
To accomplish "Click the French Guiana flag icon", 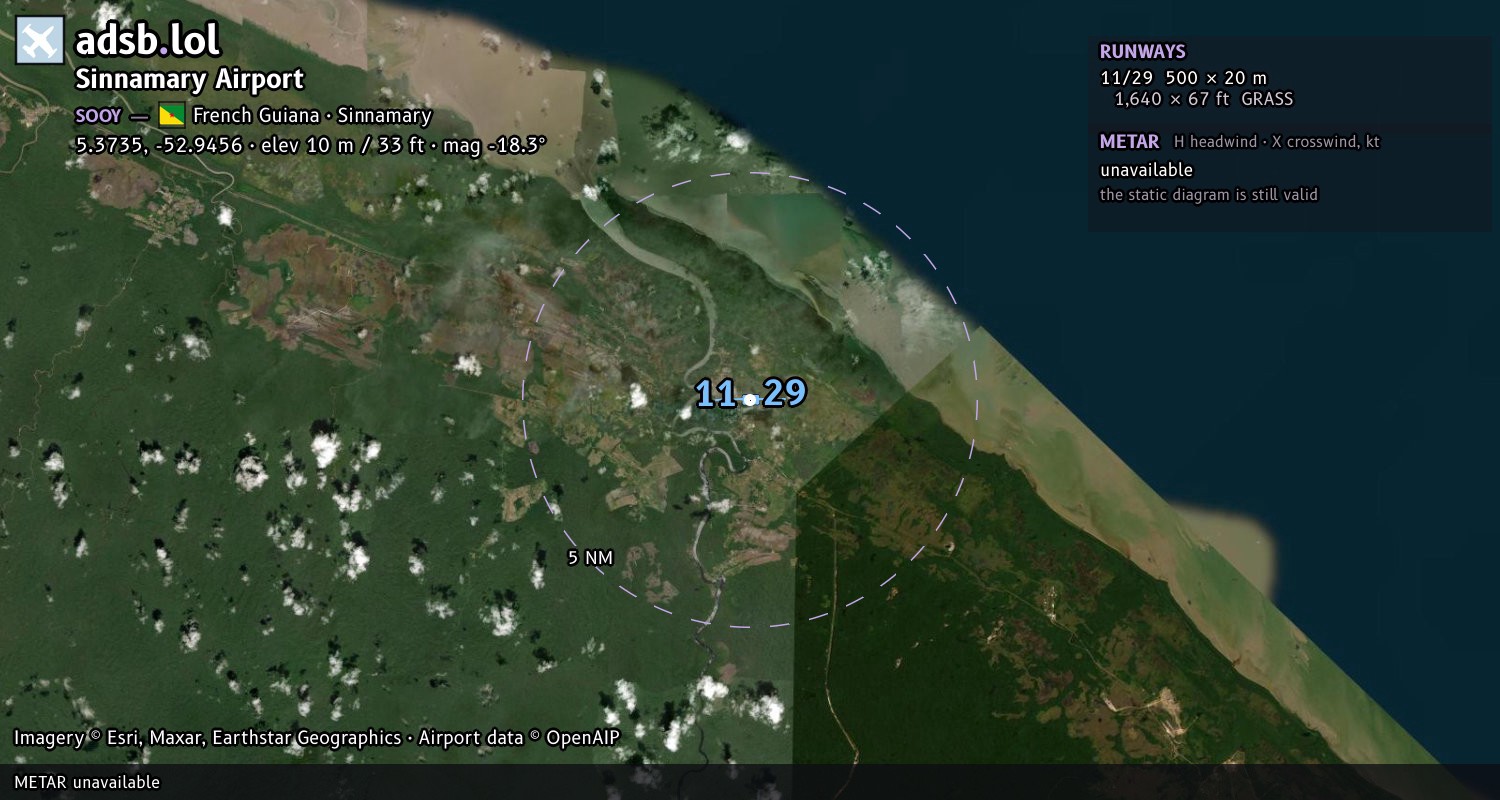I will [x=172, y=116].
